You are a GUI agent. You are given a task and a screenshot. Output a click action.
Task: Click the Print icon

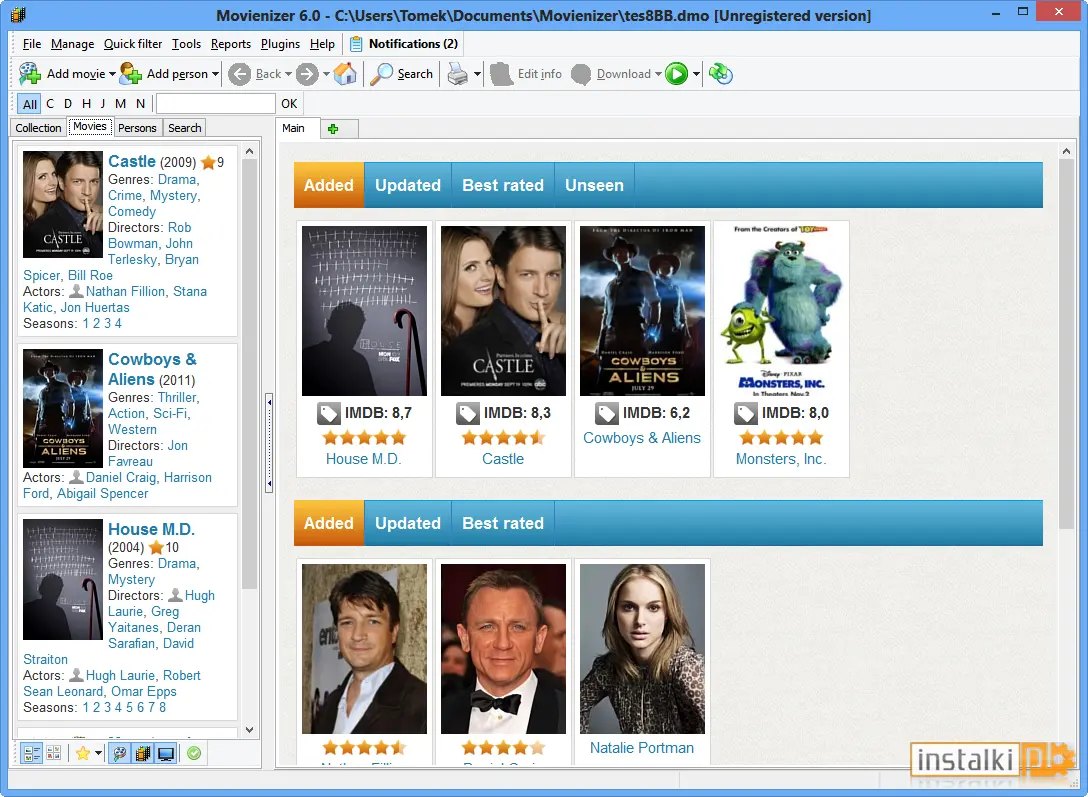(x=457, y=74)
